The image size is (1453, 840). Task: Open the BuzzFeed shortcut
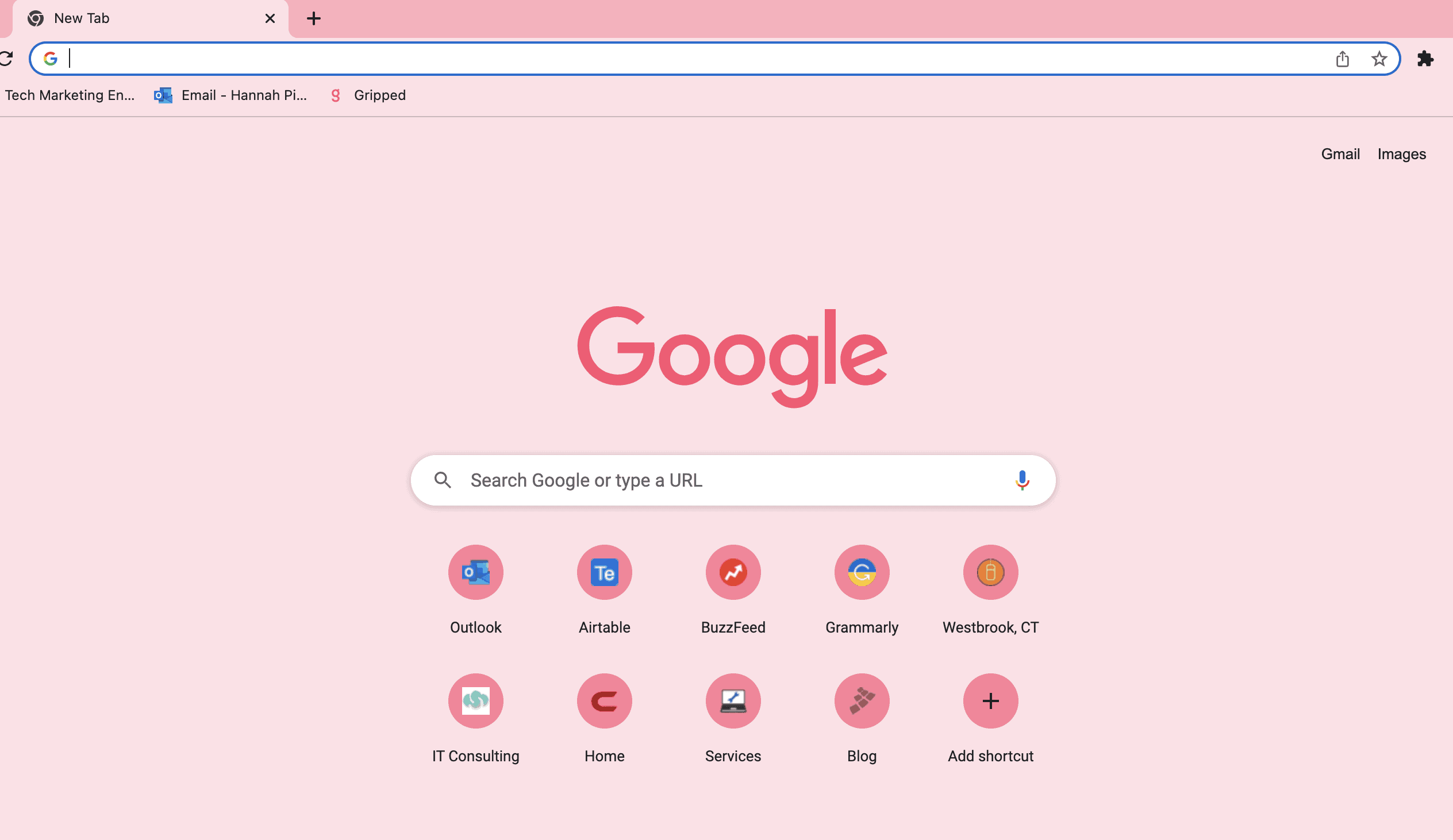[733, 591]
